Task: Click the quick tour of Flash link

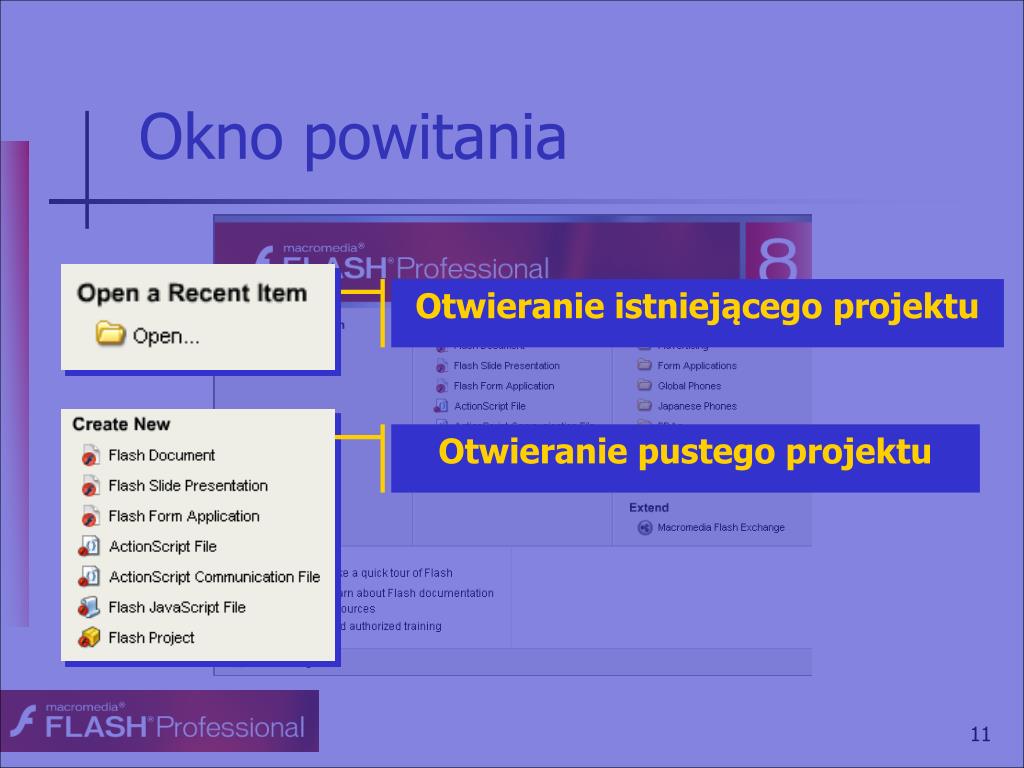Action: (x=395, y=573)
